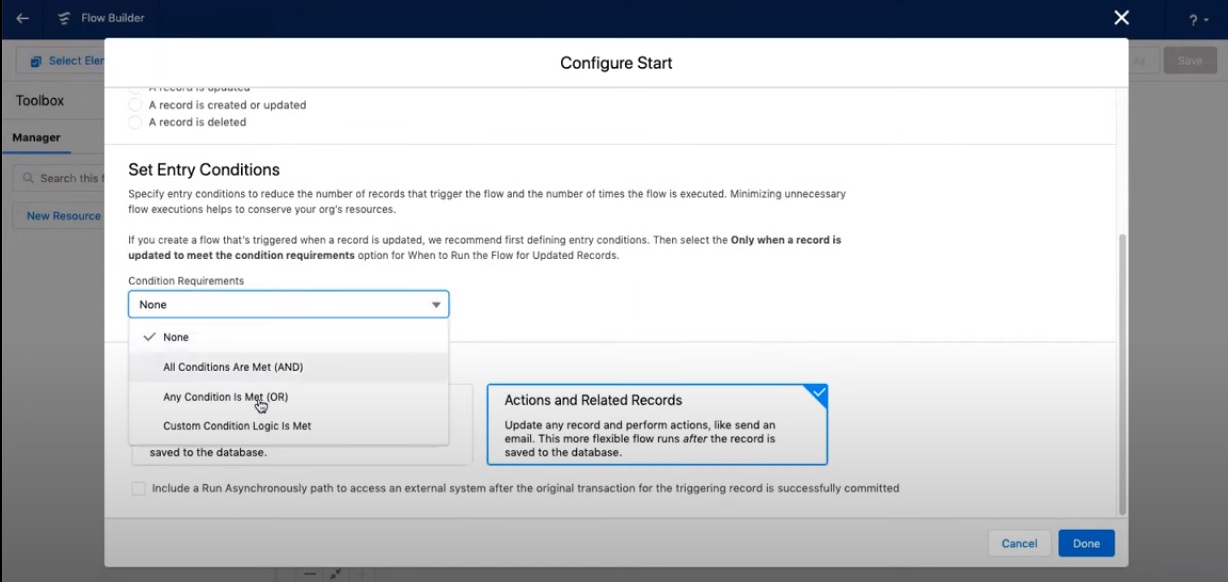This screenshot has width=1228, height=582.
Task: Choose Any Condition Is Met (OR)
Action: point(288,397)
